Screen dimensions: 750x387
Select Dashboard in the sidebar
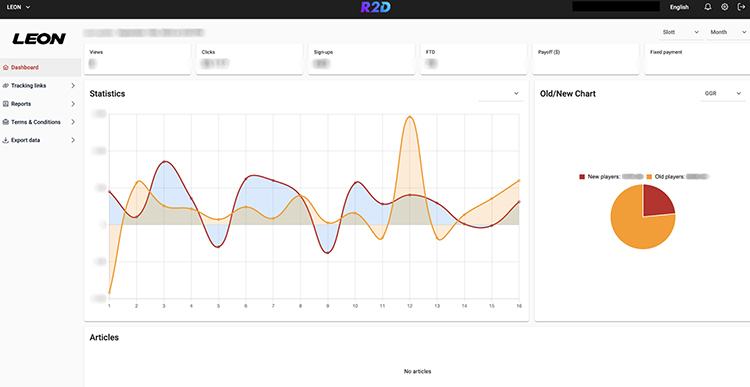click(41, 67)
